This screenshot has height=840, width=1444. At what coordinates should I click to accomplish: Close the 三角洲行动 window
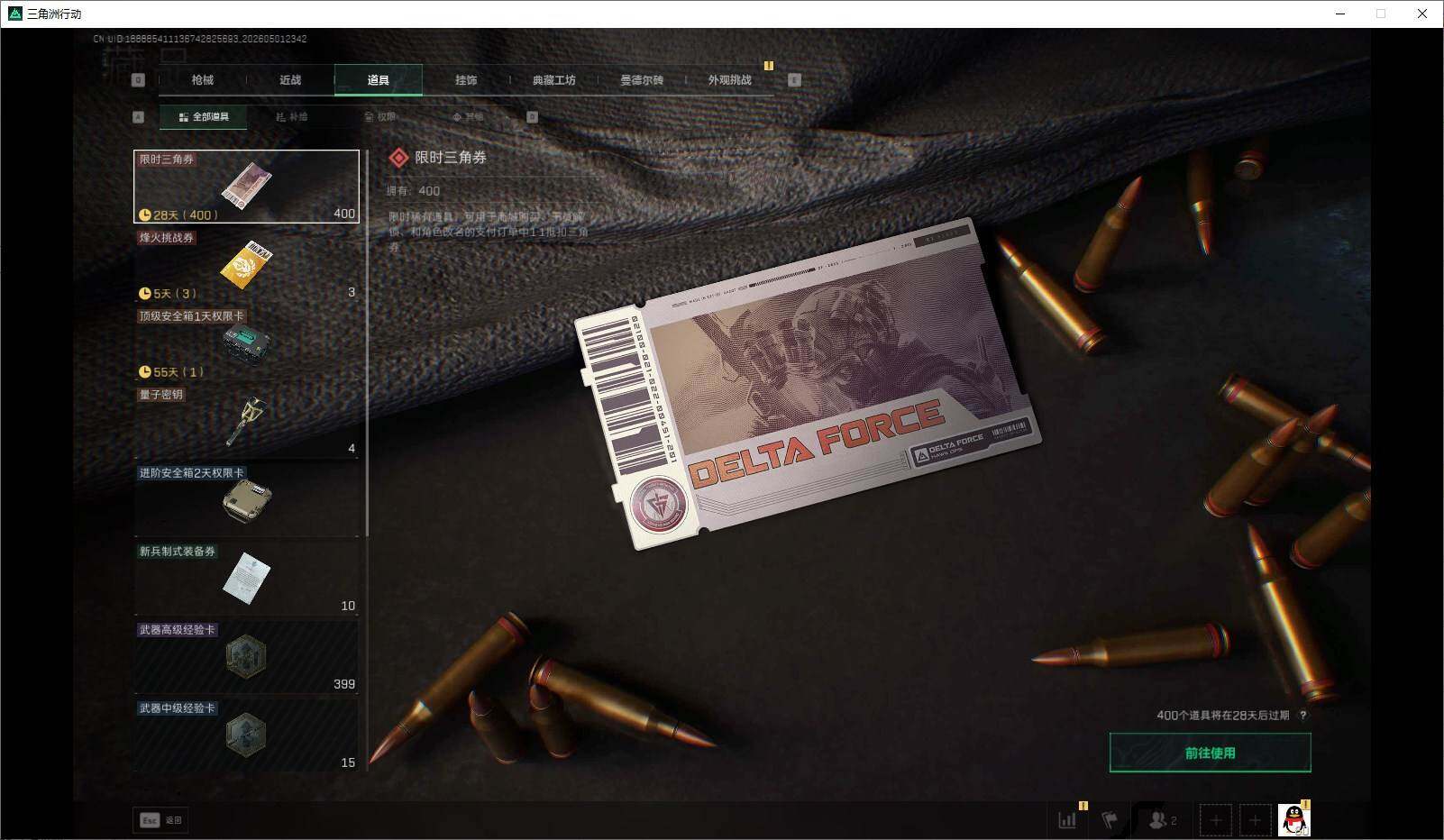tap(1422, 14)
